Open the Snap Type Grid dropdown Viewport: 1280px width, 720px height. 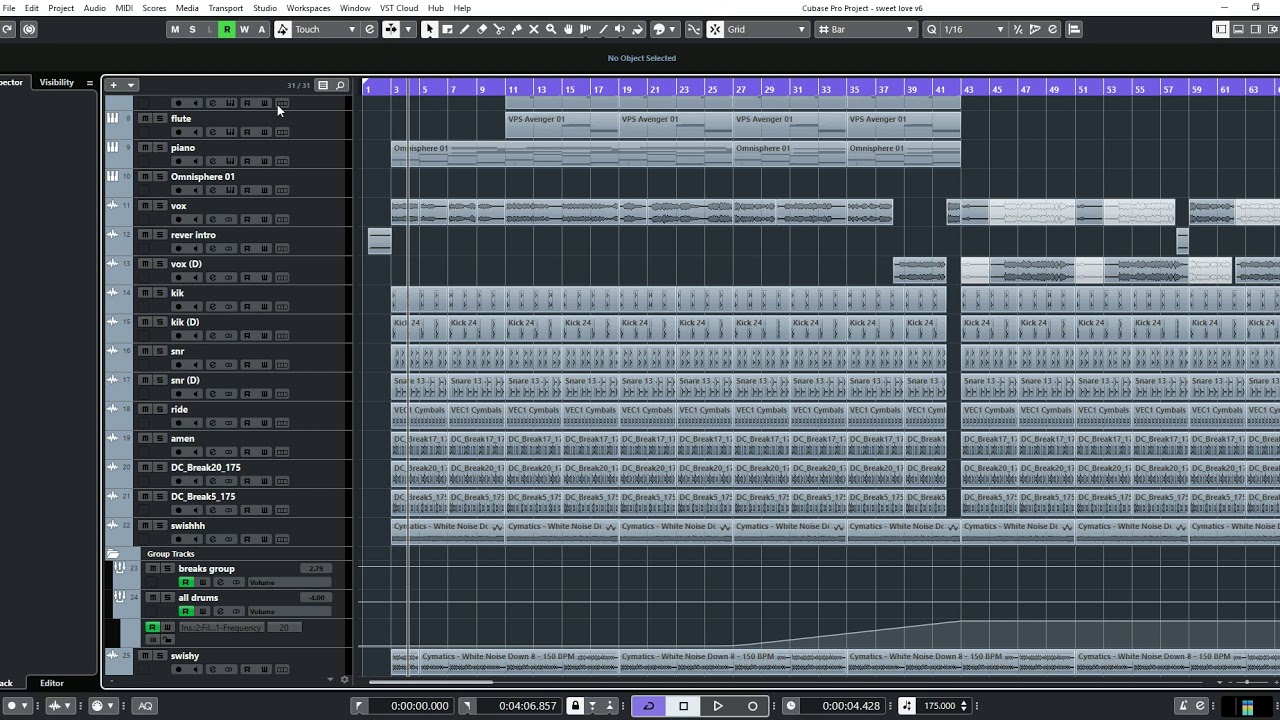tap(766, 29)
